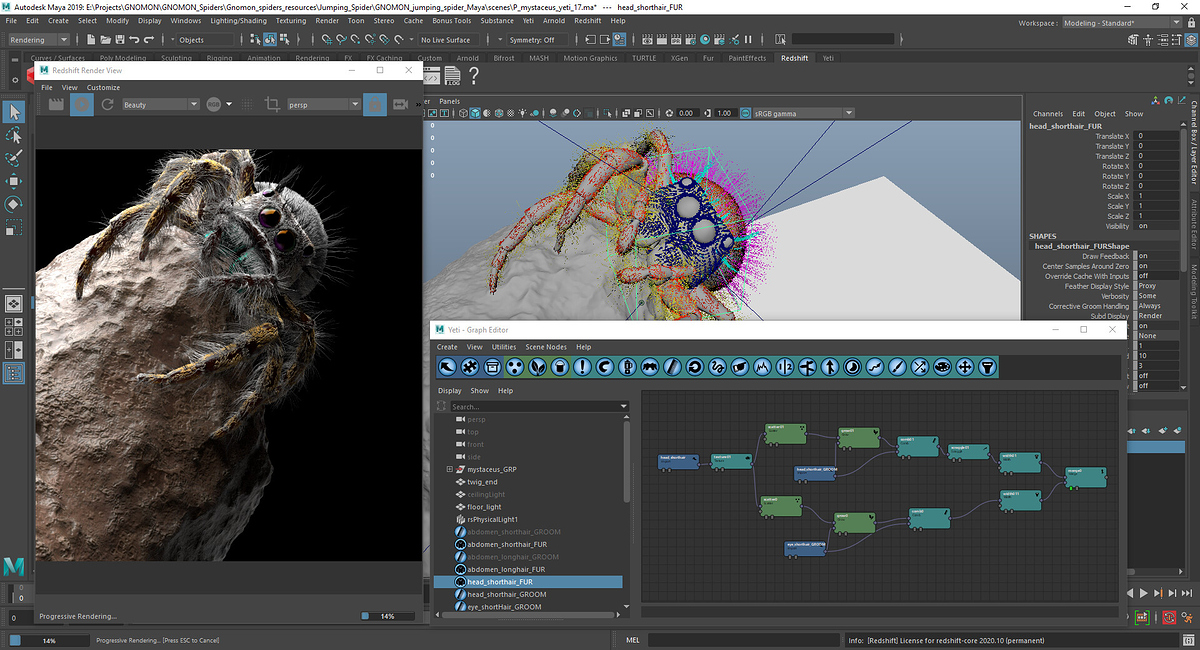
Task: Expand the mystaceus_GRP node in the Yeti outliner
Action: (450, 469)
